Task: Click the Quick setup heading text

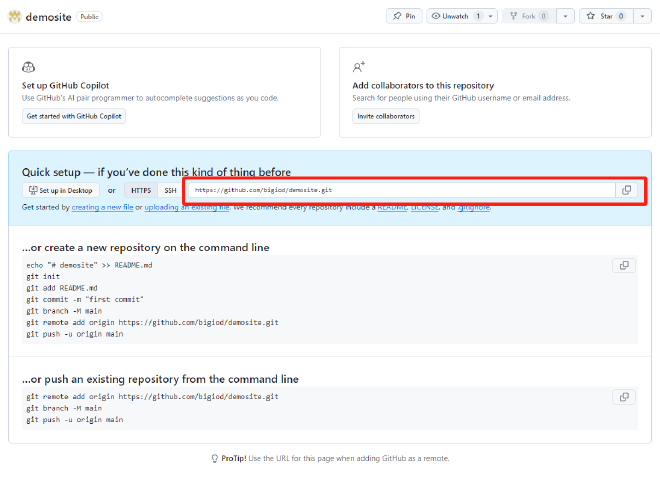Action: (156, 172)
